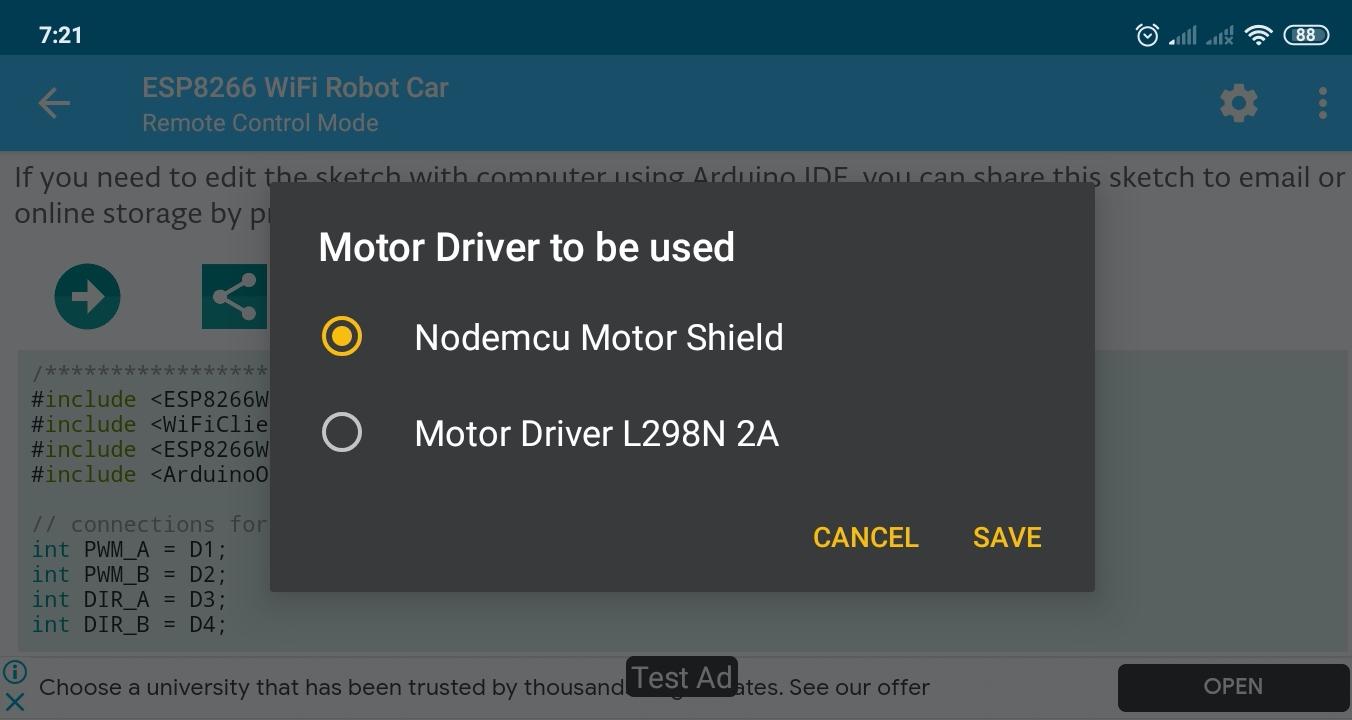Tap the battery level indicator
Screen dimensions: 1352x720
[x=1305, y=35]
